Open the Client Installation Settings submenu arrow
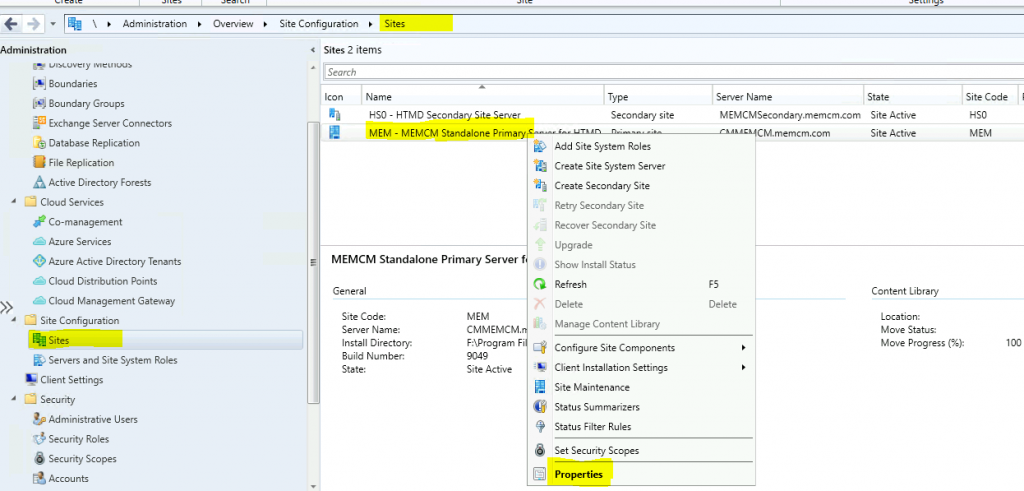Screen dimensions: 1024x491 (x=743, y=368)
